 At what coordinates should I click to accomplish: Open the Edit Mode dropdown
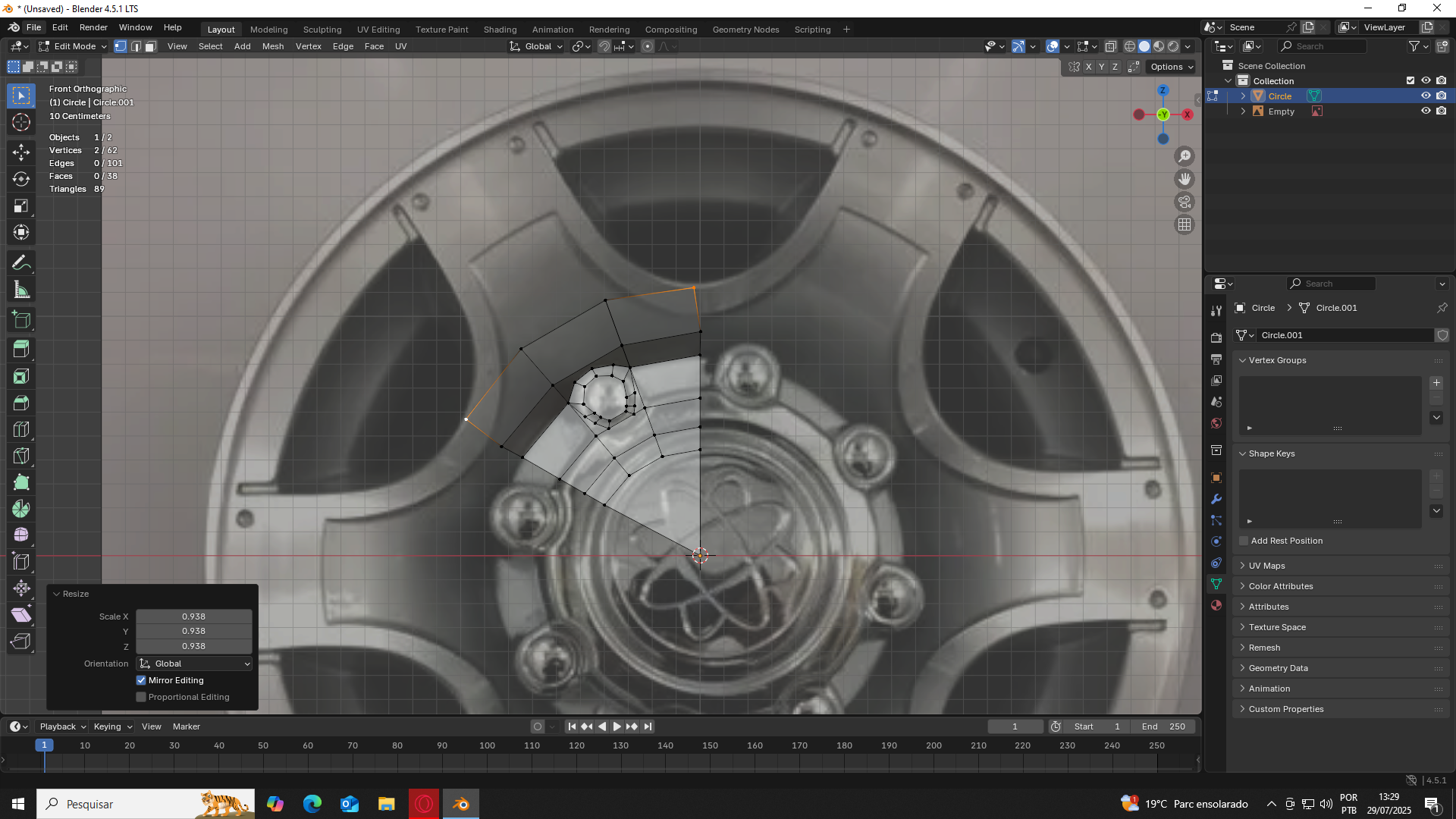tap(73, 46)
